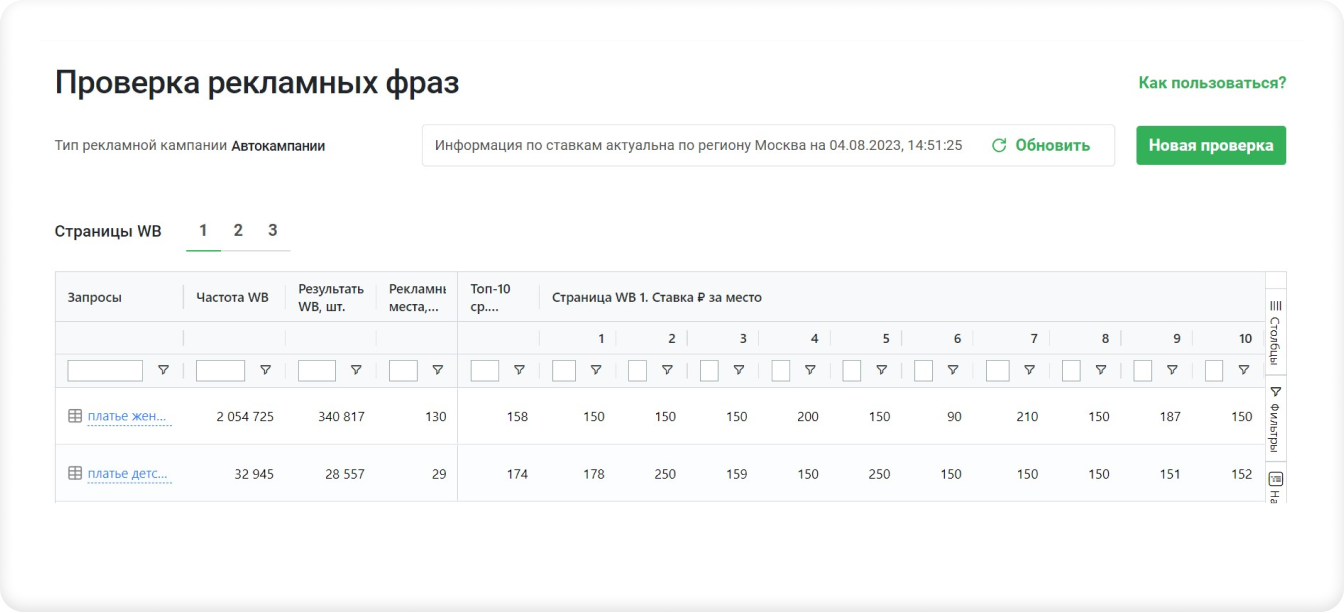Open the платье жен... query link
This screenshot has width=1344, height=613.
(x=128, y=417)
